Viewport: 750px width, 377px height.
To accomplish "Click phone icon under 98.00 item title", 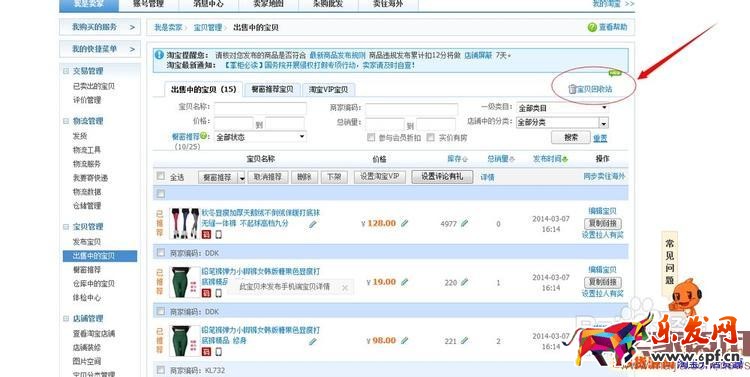I will coord(219,352).
